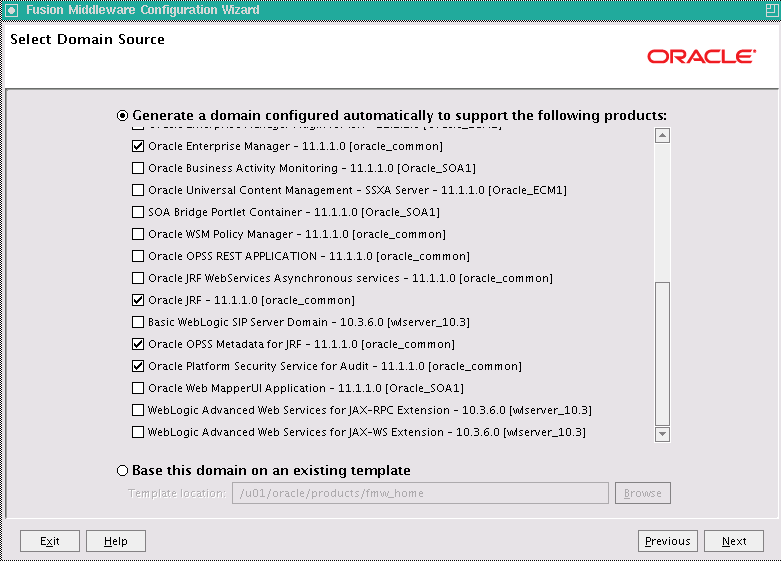Viewport: 781px width, 561px height.
Task: Enable WebLogic Advanced Web Services JAX-WS Extension
Action: 138,431
